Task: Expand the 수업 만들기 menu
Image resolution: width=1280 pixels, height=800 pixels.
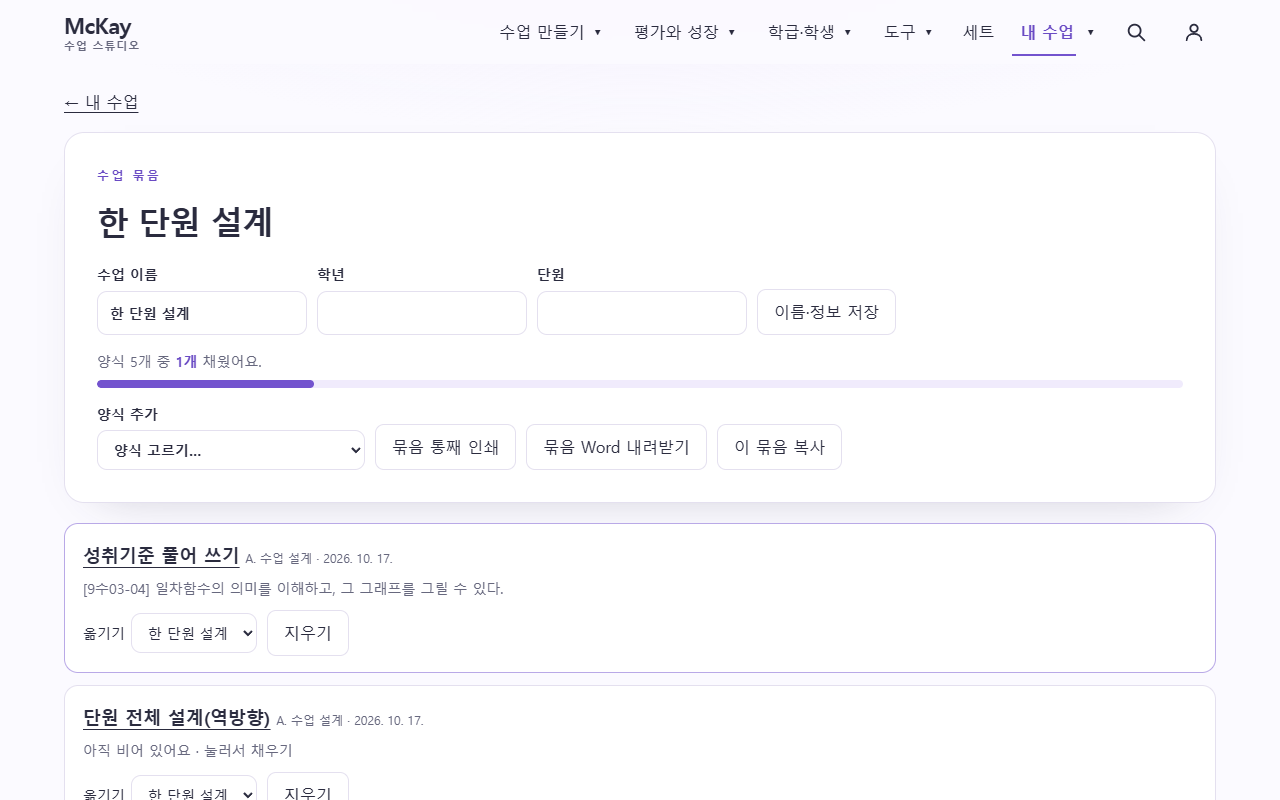Action: pos(550,32)
